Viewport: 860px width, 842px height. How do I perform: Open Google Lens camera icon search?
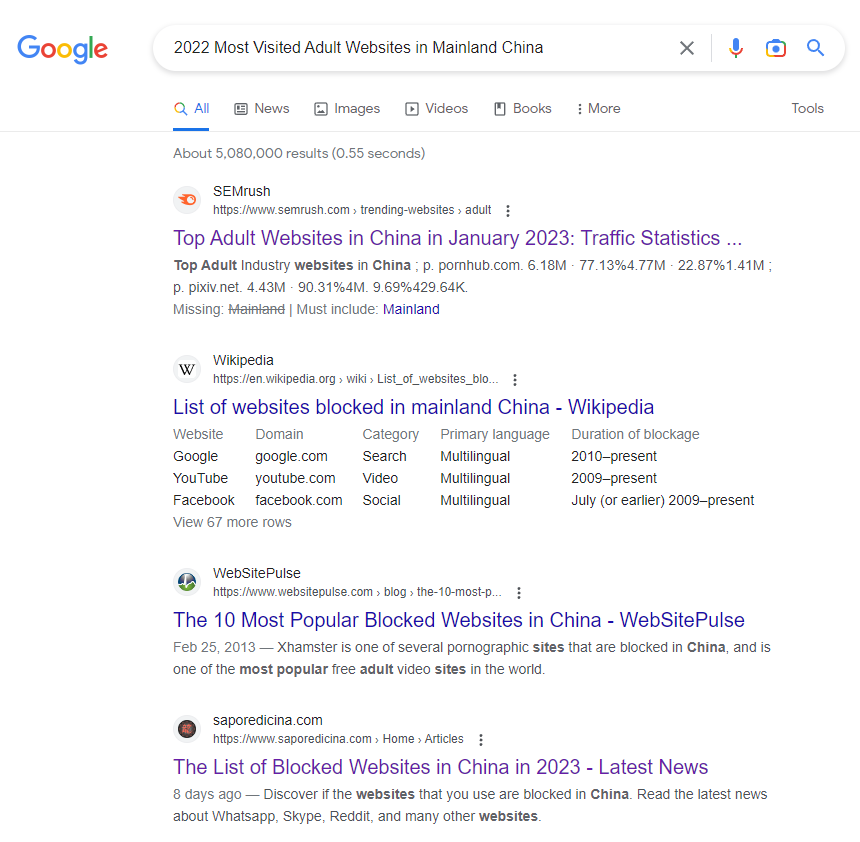(x=776, y=48)
